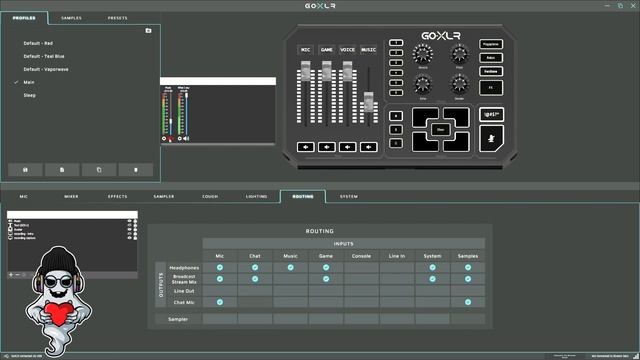Toggle Music to Headphones routing

(x=291, y=268)
